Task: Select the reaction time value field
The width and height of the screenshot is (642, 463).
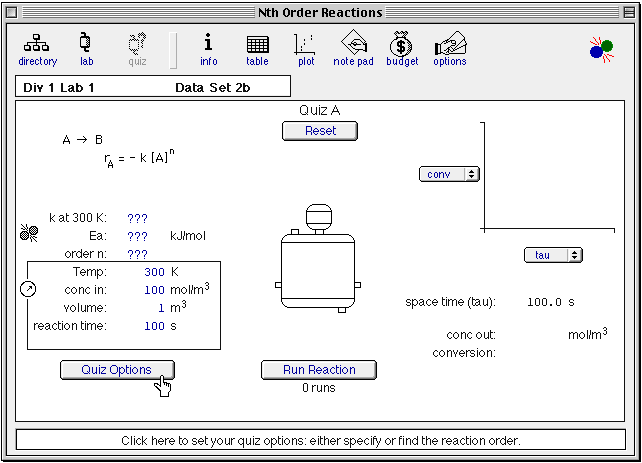Action: tap(154, 326)
